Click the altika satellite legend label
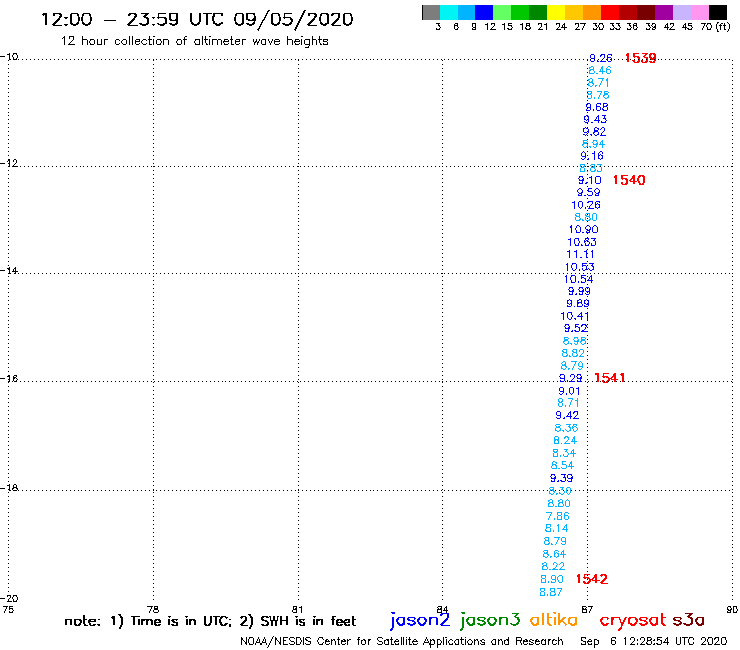This screenshot has width=740, height=650. pos(554,619)
